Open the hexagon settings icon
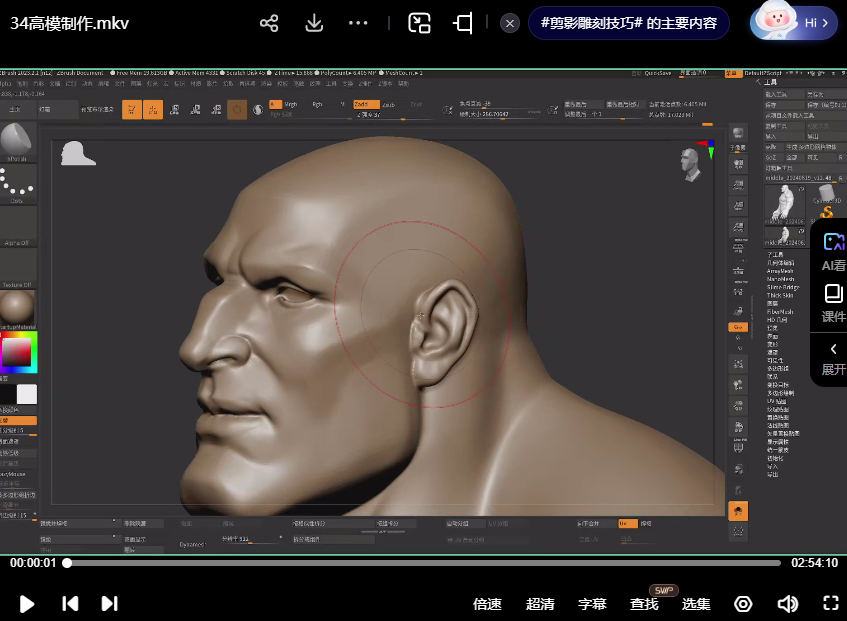This screenshot has height=621, width=847. pos(743,604)
